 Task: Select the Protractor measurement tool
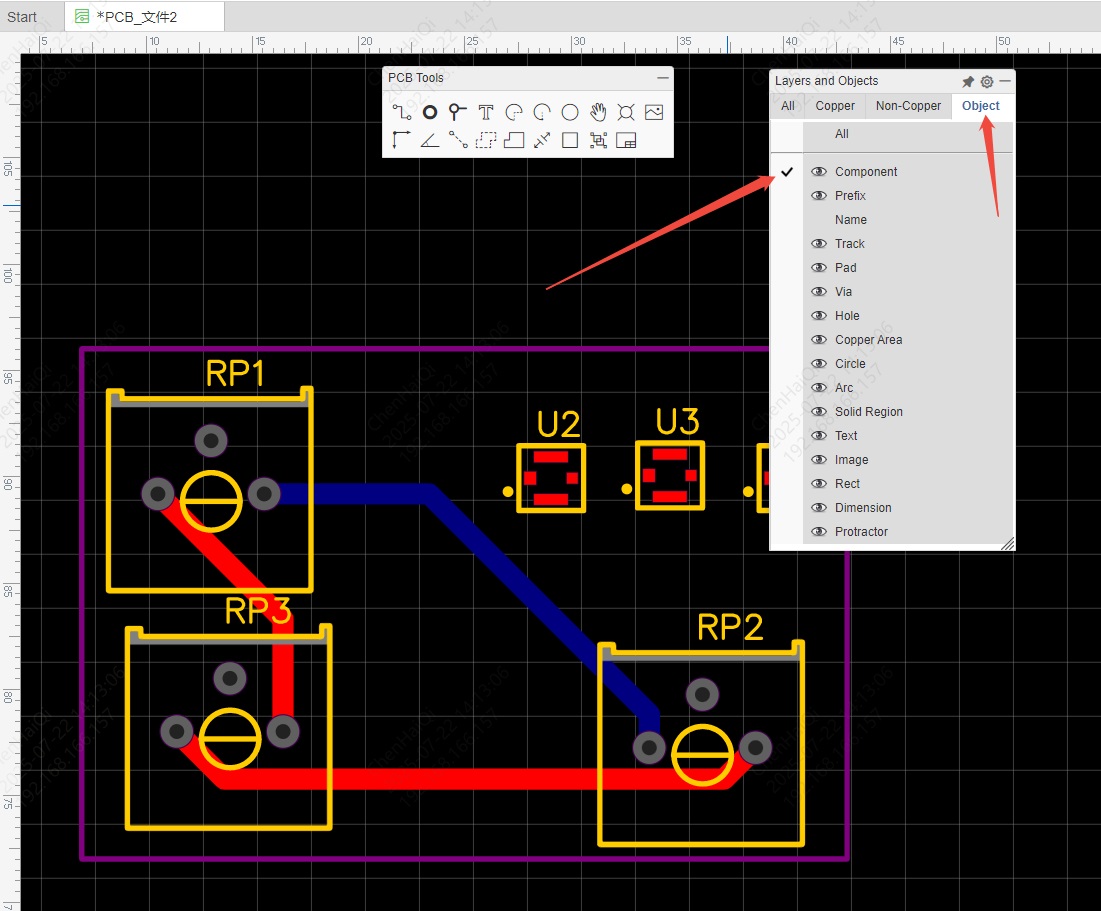coord(429,140)
